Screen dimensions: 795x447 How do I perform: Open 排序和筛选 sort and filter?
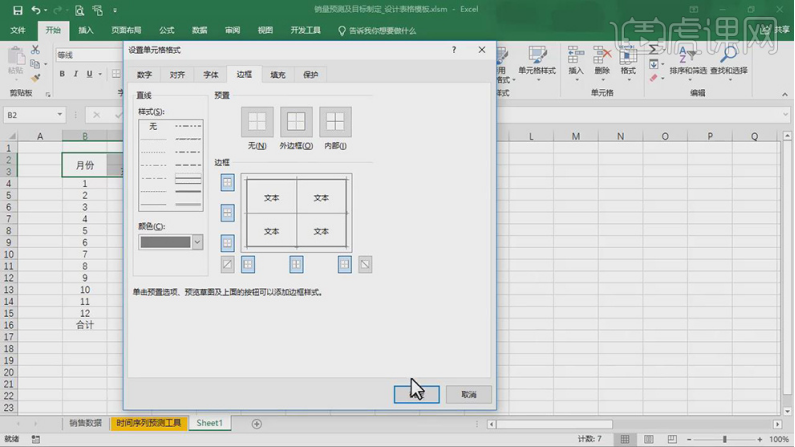(x=688, y=61)
